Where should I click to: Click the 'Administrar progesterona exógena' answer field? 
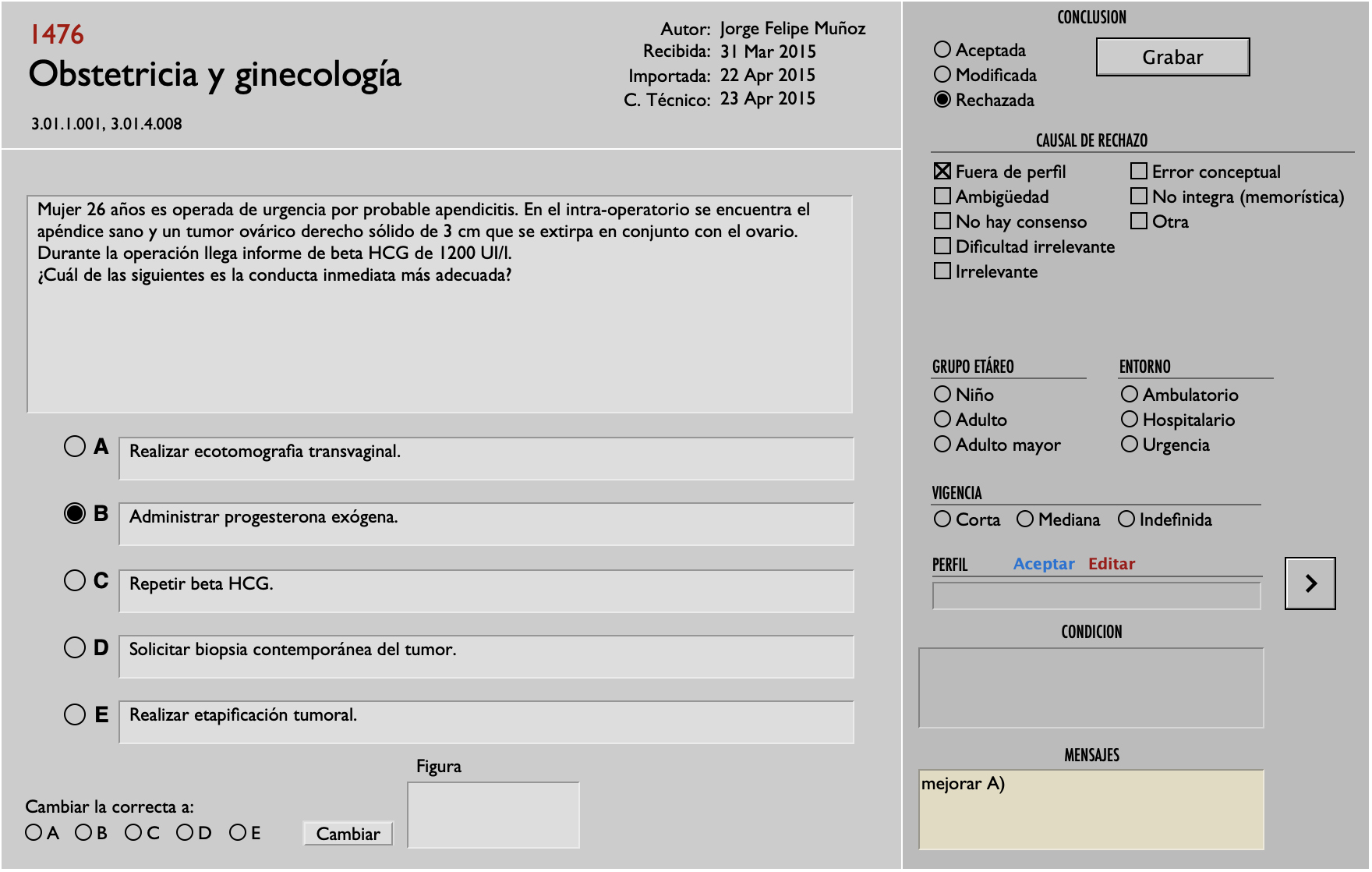[x=486, y=524]
